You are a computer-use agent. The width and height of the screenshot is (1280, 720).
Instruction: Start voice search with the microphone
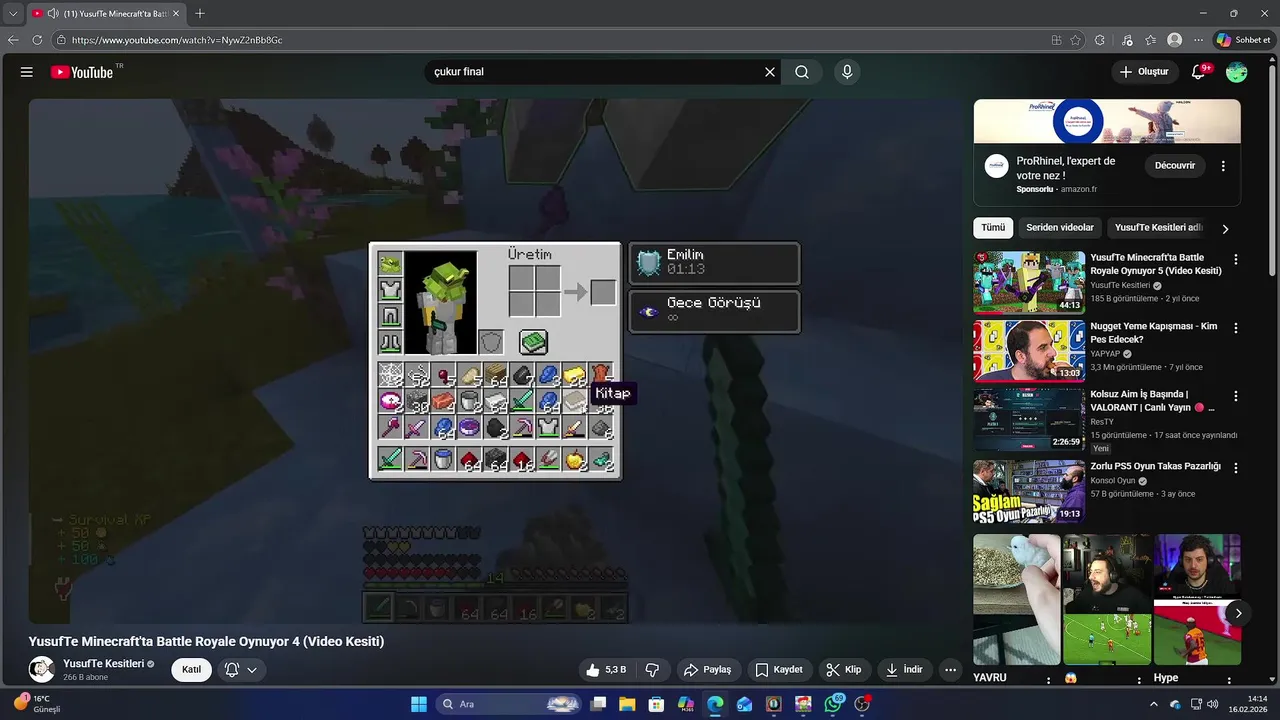(x=847, y=72)
